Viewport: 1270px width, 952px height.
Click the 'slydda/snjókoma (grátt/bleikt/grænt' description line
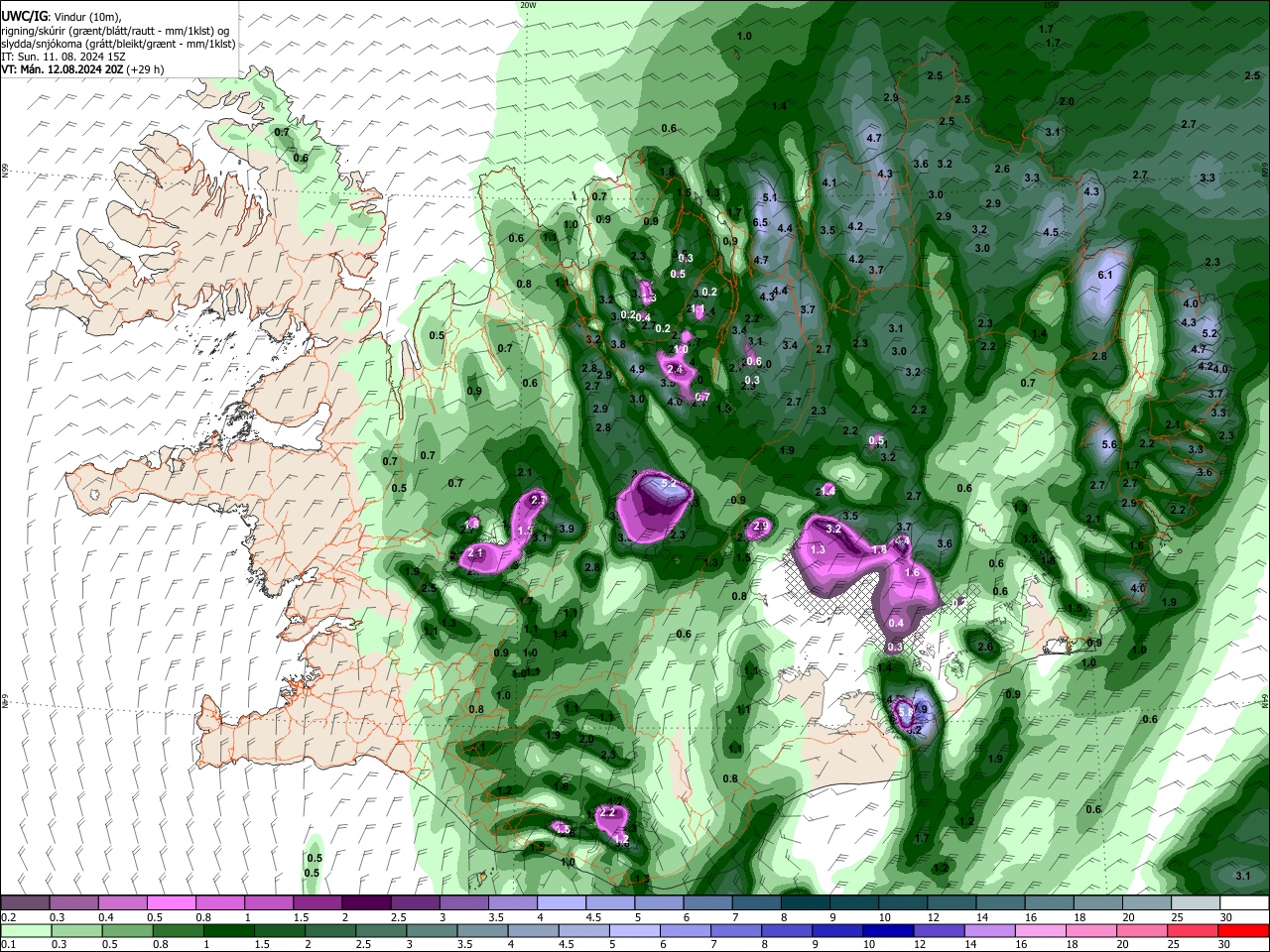(x=119, y=45)
